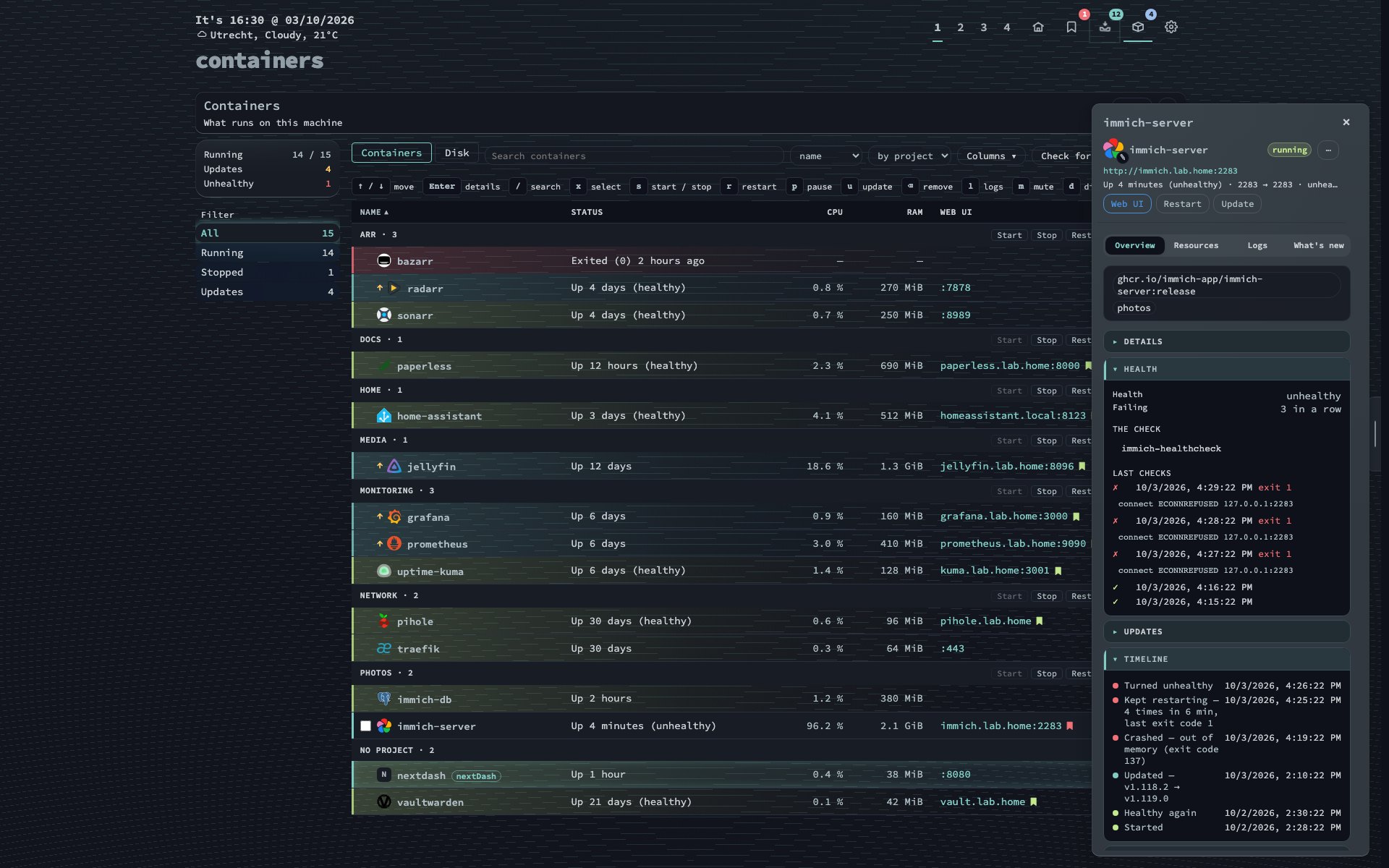1389x868 pixels.
Task: Collapse the TIMELINE section
Action: (1226, 659)
